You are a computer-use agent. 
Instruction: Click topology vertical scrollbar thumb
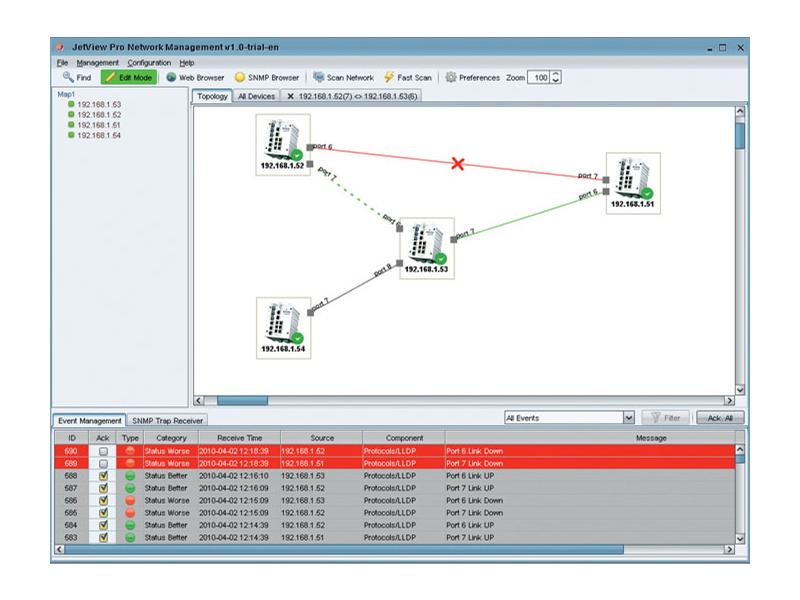click(x=740, y=135)
